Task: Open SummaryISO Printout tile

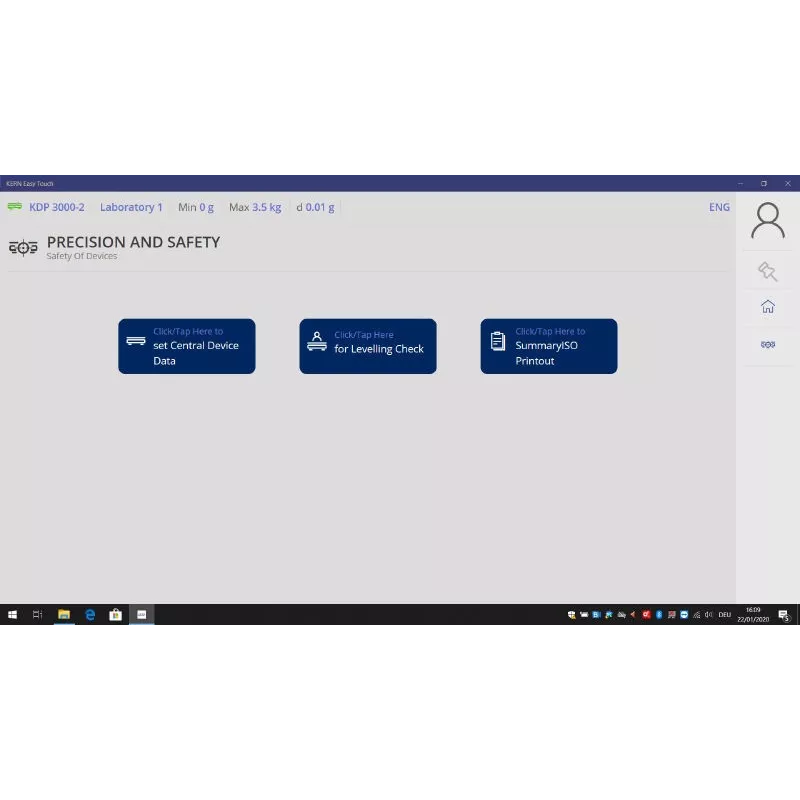Action: point(549,346)
